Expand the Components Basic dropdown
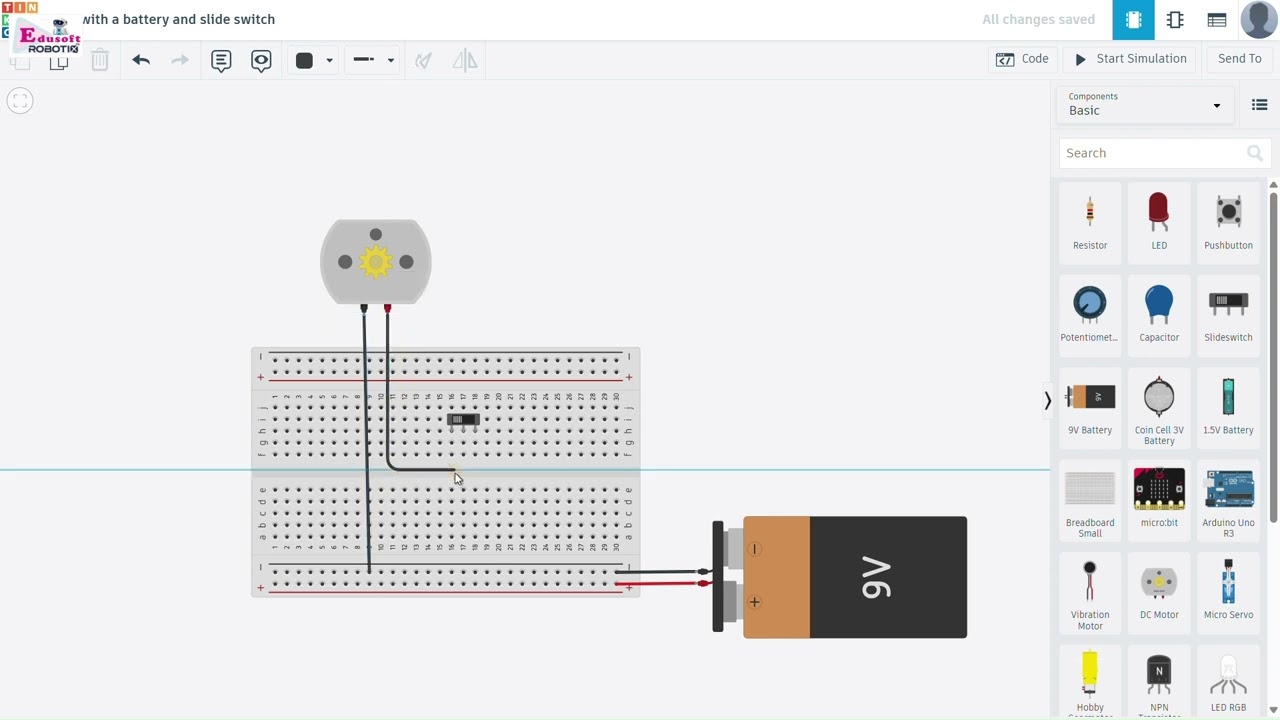This screenshot has height=720, width=1280. pos(1145,104)
